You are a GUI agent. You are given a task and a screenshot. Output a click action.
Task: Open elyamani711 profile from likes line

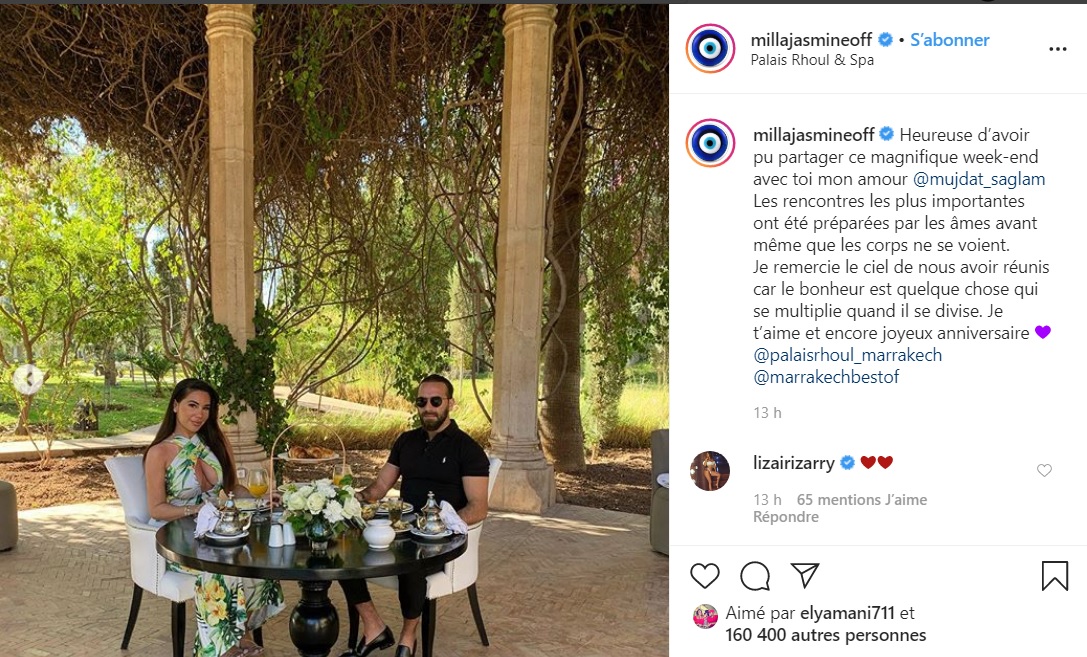tap(847, 613)
